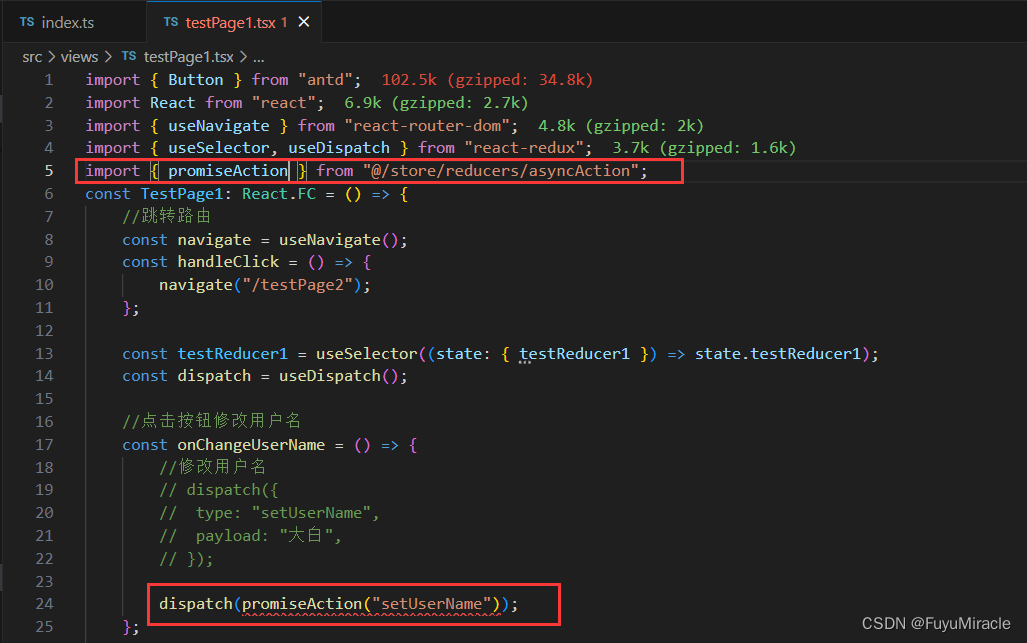Click the CSDN @FuyuMiracle watermark
The image size is (1027, 643).
[937, 623]
